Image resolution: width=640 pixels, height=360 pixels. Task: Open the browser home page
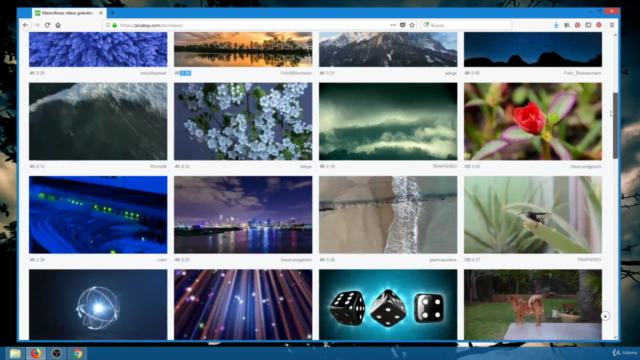click(58, 25)
